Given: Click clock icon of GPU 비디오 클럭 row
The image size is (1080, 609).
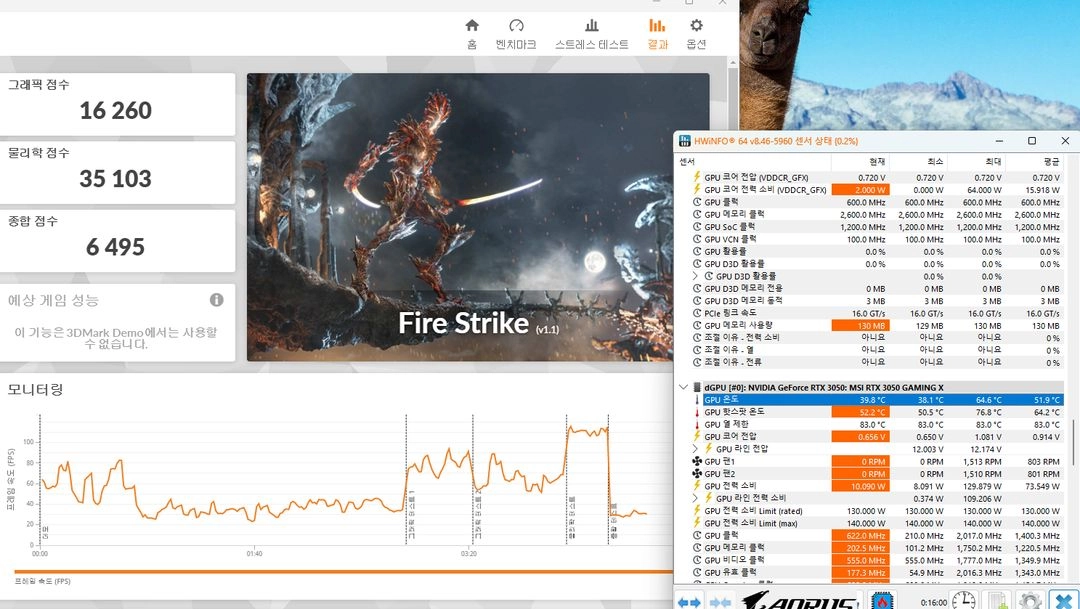Looking at the screenshot, I should pyautogui.click(x=697, y=560).
